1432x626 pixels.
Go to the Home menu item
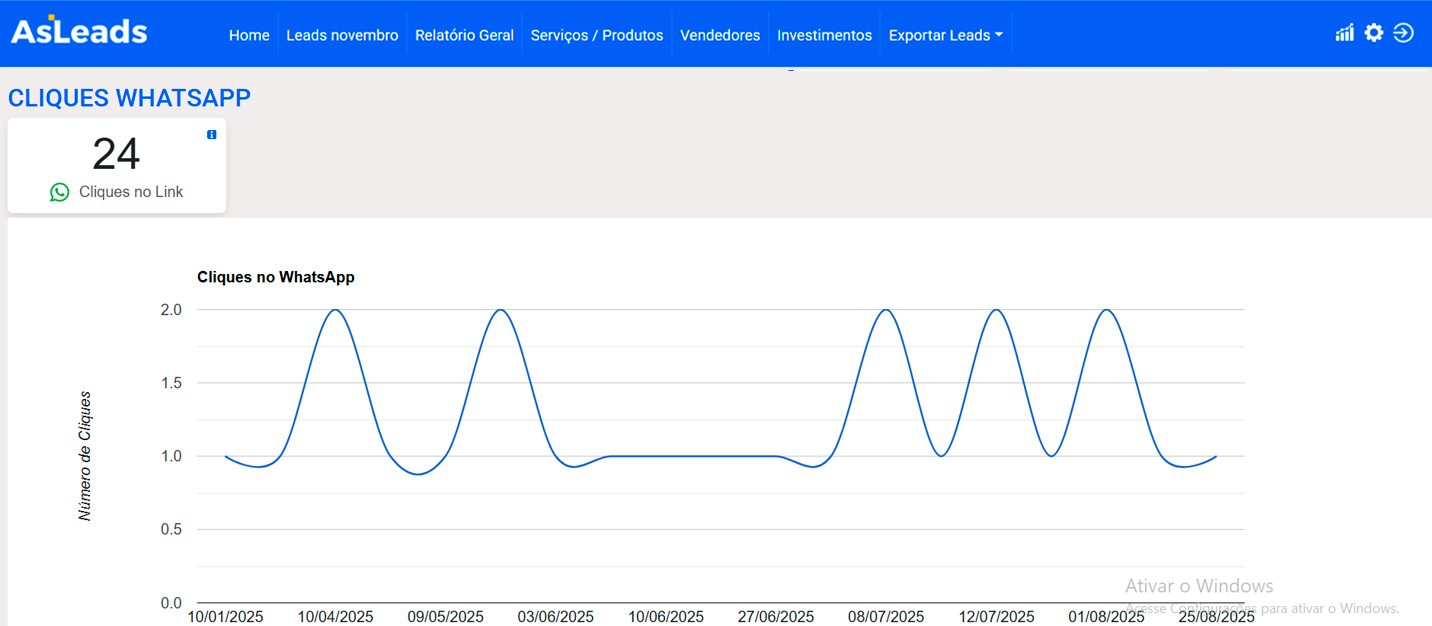pyautogui.click(x=249, y=35)
